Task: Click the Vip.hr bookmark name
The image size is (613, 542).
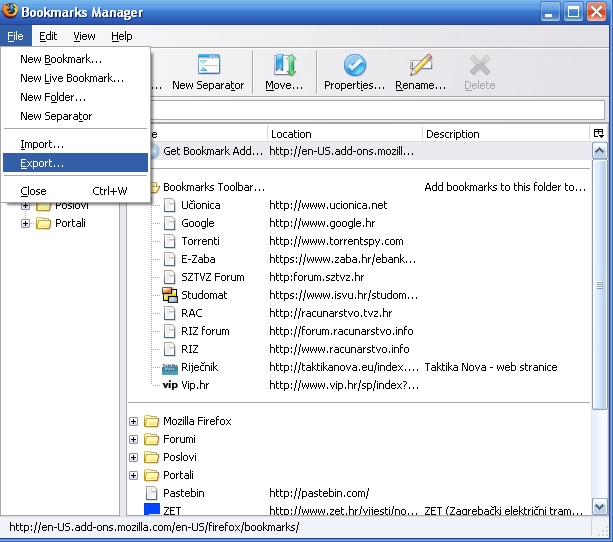Action: [x=195, y=385]
